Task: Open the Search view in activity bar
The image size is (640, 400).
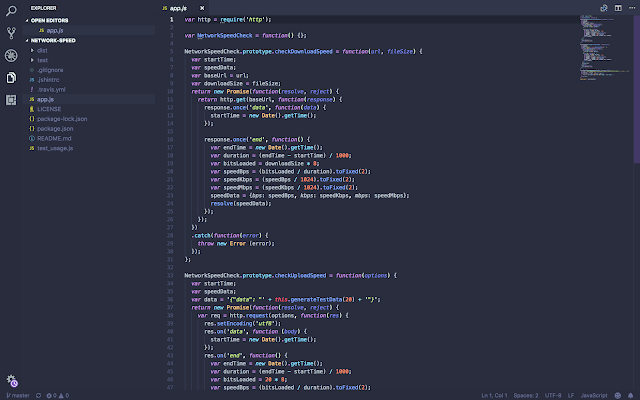Action: coord(11,11)
